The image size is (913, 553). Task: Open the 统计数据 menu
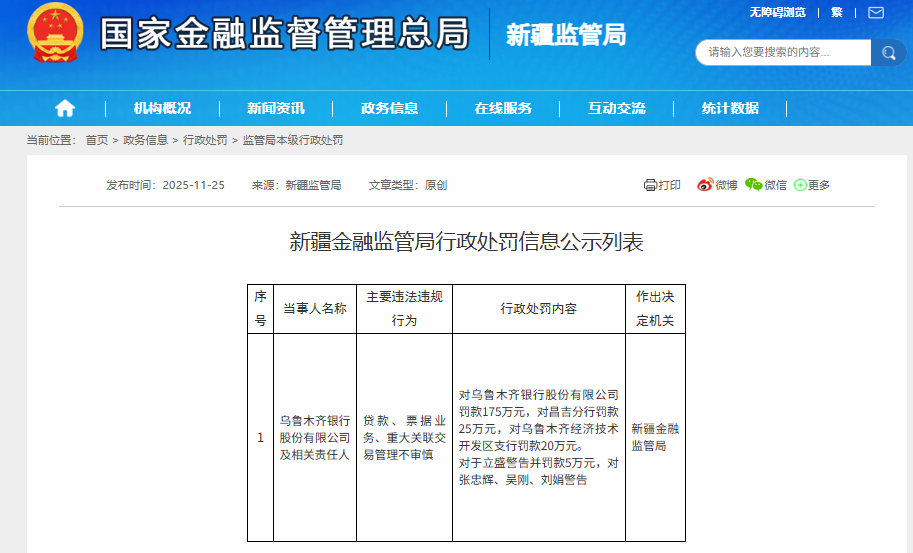[x=730, y=108]
